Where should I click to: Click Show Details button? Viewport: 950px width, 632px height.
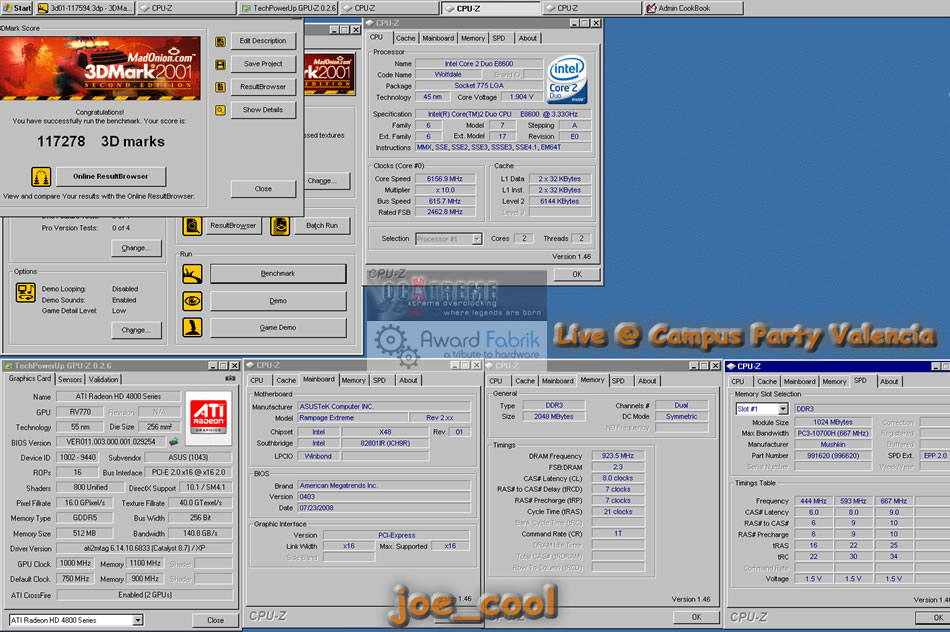(x=263, y=110)
